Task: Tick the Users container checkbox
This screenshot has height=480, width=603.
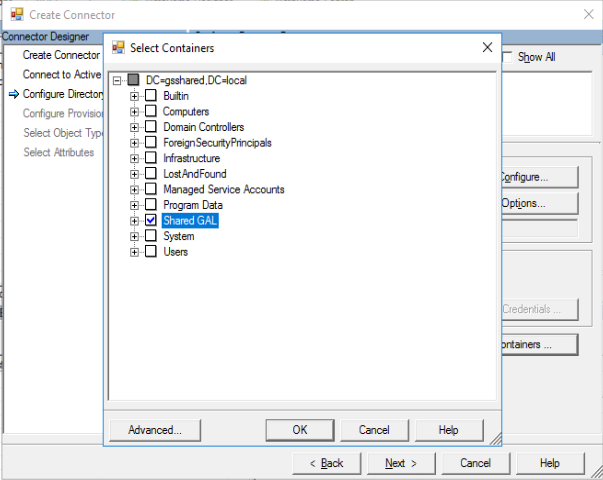Action: (x=151, y=252)
